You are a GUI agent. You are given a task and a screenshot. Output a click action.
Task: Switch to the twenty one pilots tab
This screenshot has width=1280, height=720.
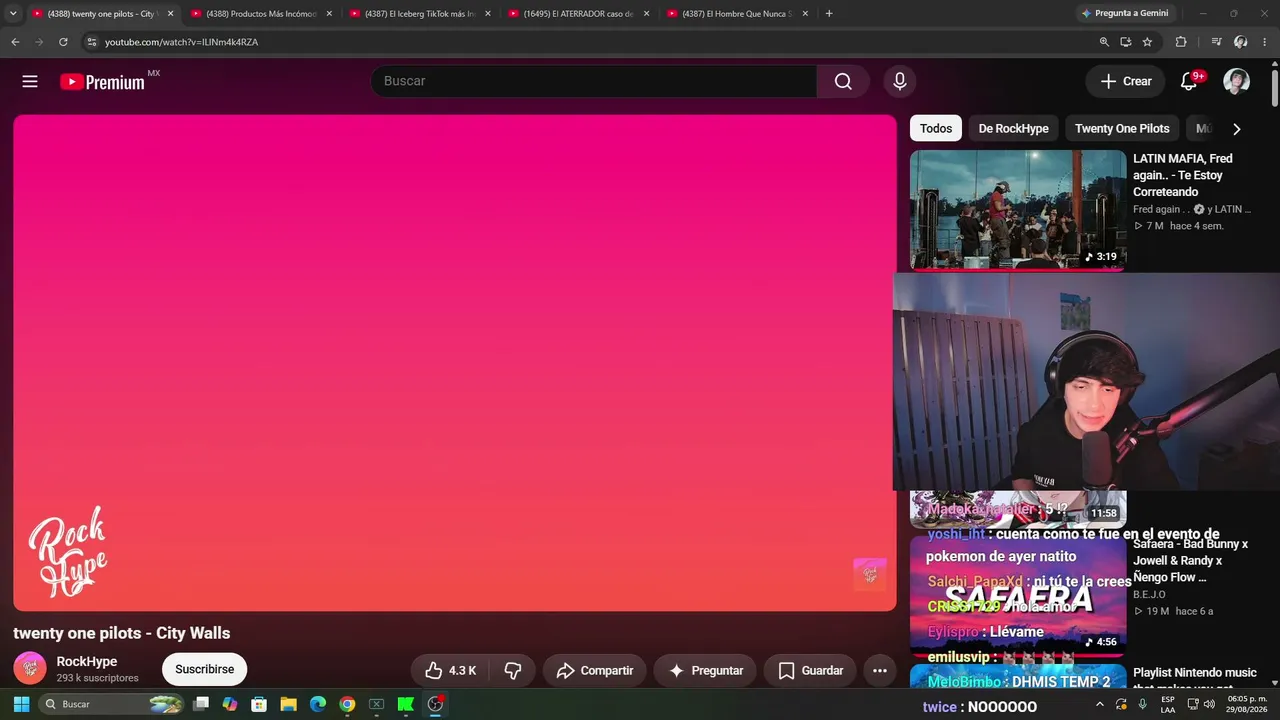coord(103,14)
